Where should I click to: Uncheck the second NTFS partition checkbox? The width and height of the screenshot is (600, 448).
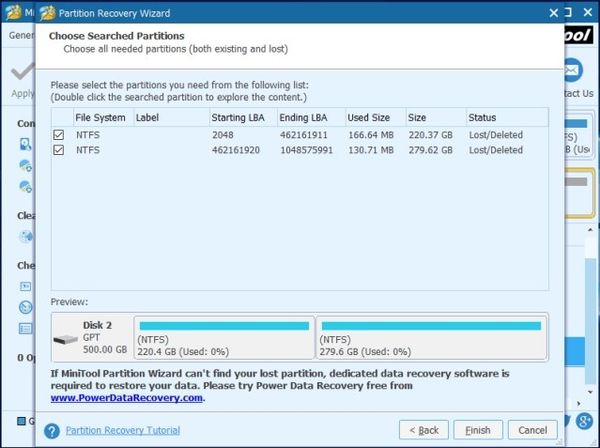point(59,151)
